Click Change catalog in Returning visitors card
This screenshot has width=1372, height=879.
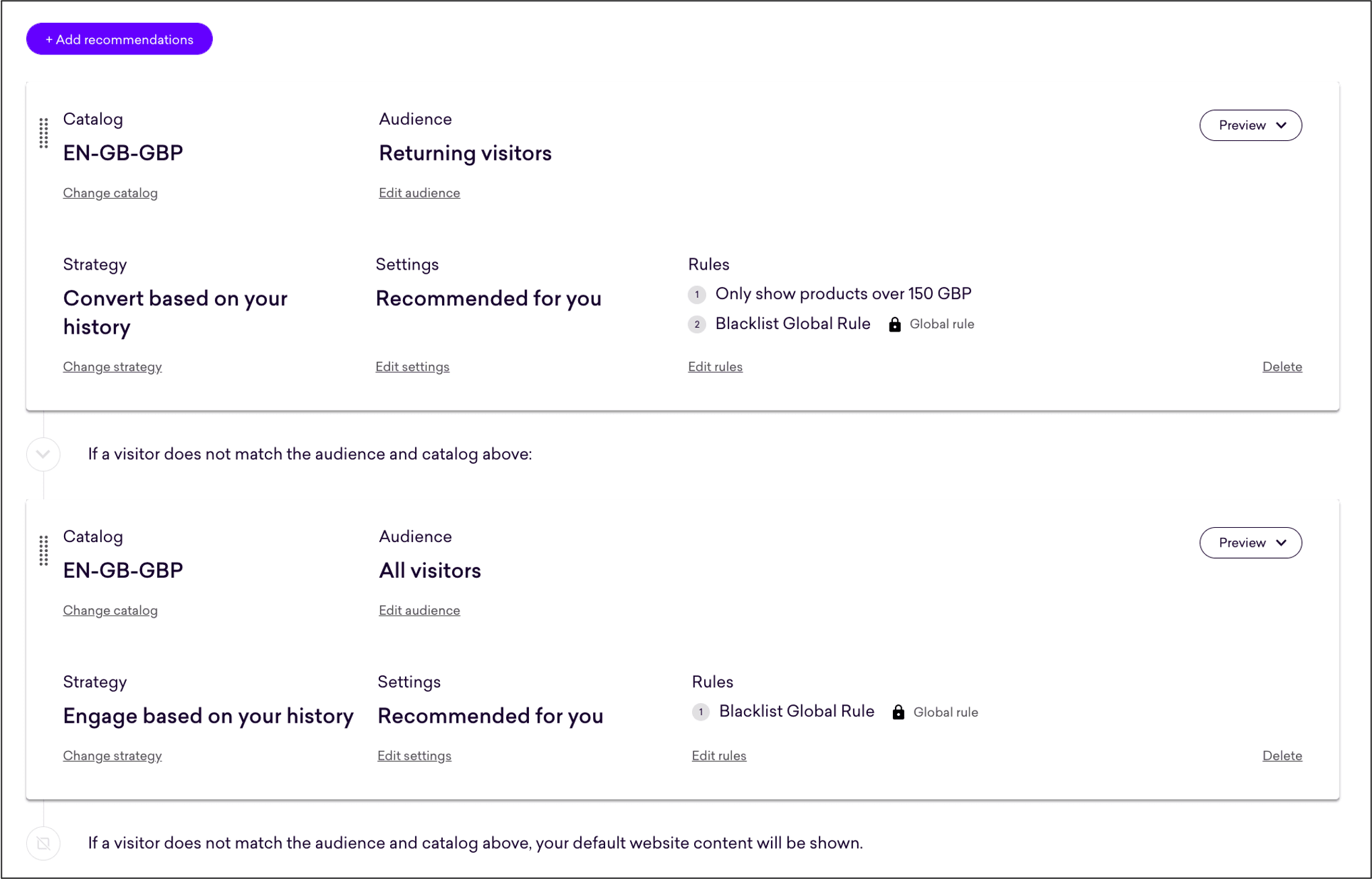pyautogui.click(x=111, y=193)
